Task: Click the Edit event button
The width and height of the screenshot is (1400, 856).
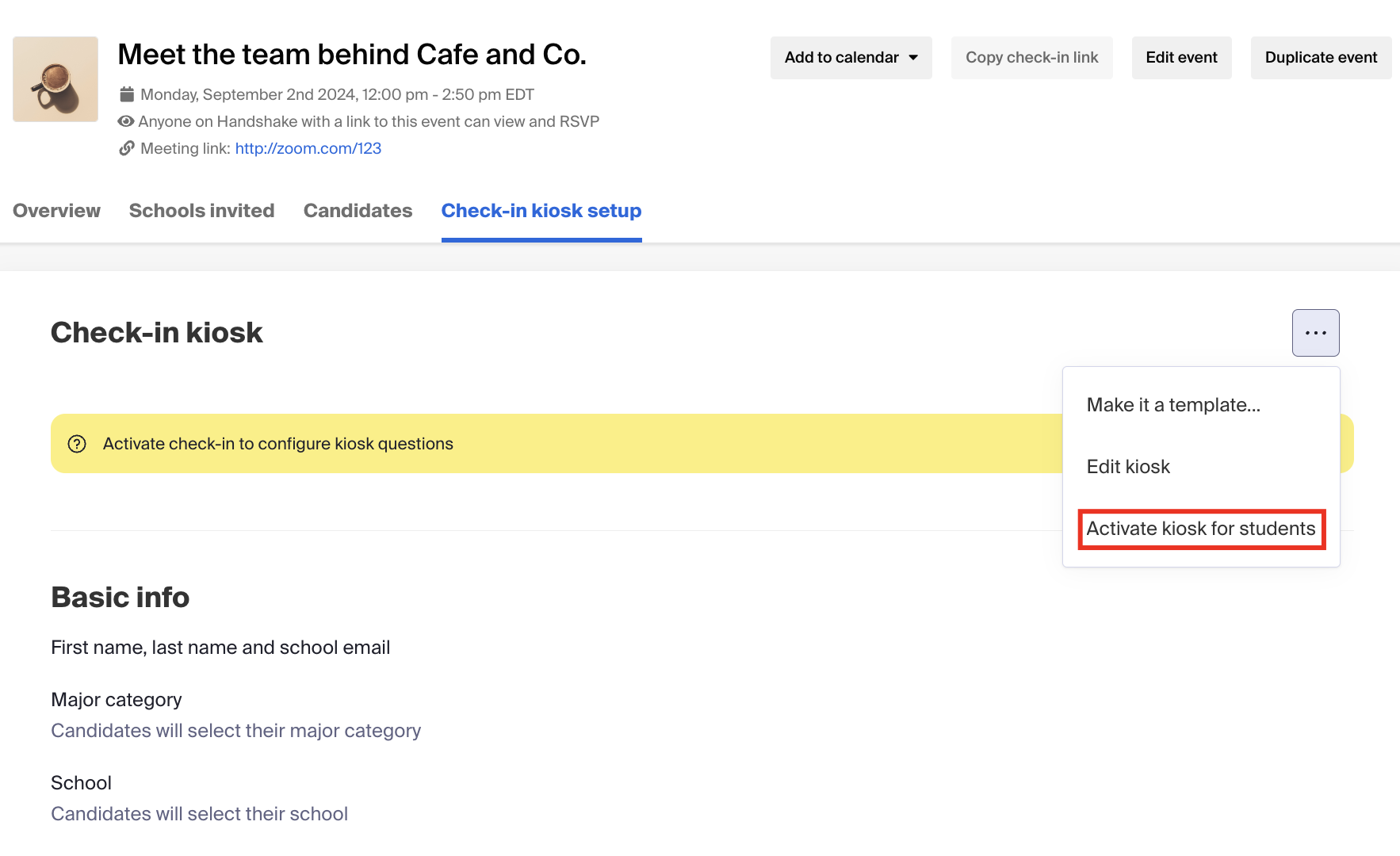Action: click(1181, 57)
